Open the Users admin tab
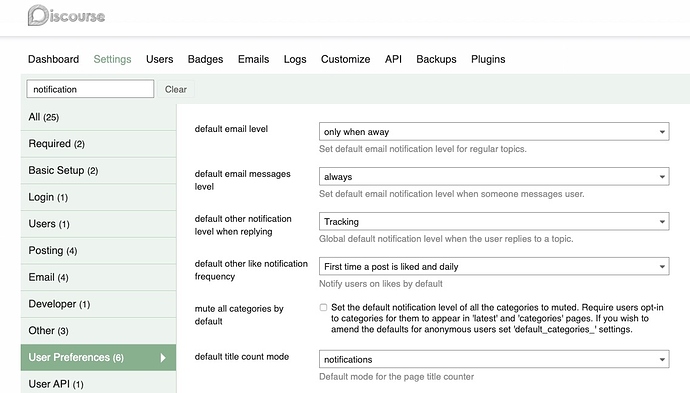 [159, 59]
